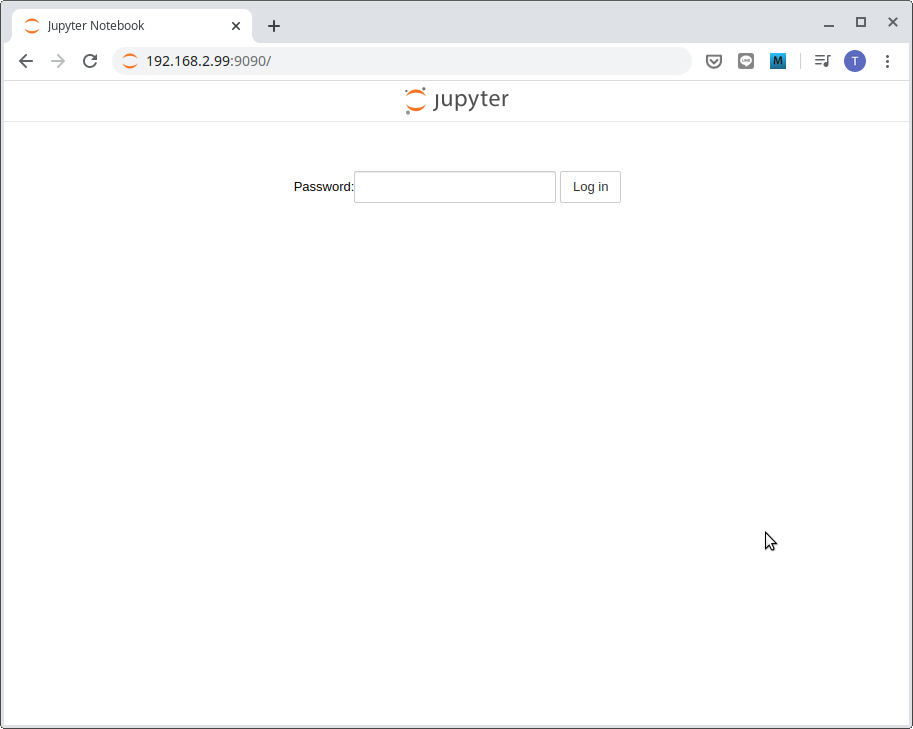This screenshot has height=729, width=913.
Task: Go back to the previous page
Action: pos(26,61)
